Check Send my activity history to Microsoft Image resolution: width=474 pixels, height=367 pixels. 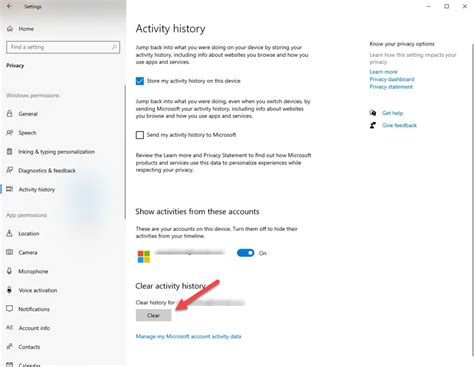[x=140, y=135]
